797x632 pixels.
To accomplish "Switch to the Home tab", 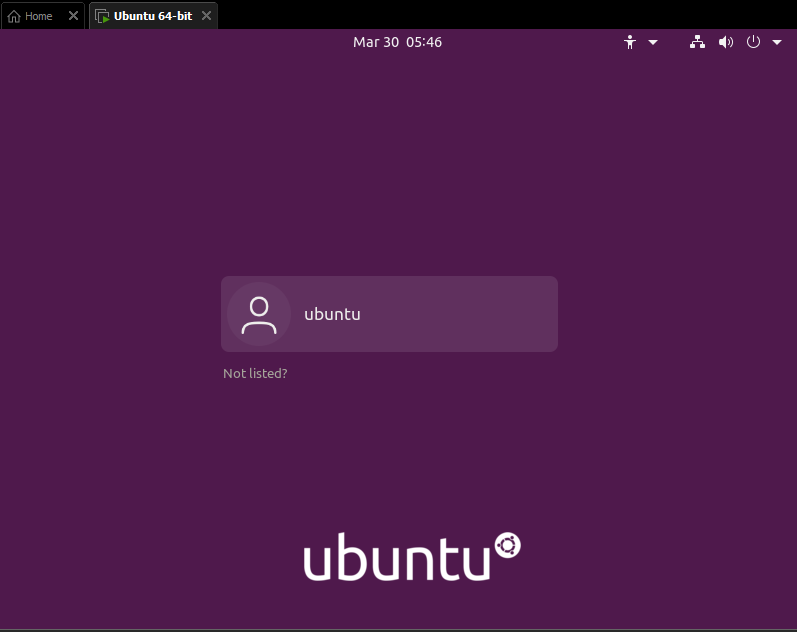I will pos(43,16).
